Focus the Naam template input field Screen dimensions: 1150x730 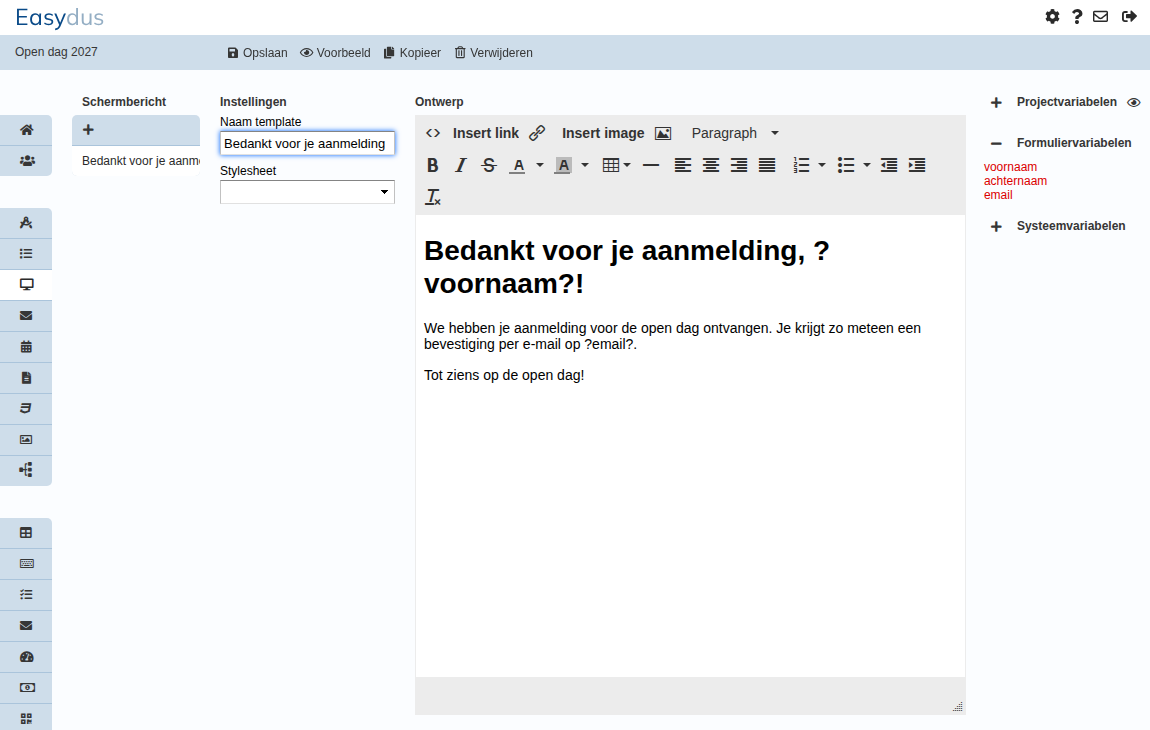[x=307, y=144]
